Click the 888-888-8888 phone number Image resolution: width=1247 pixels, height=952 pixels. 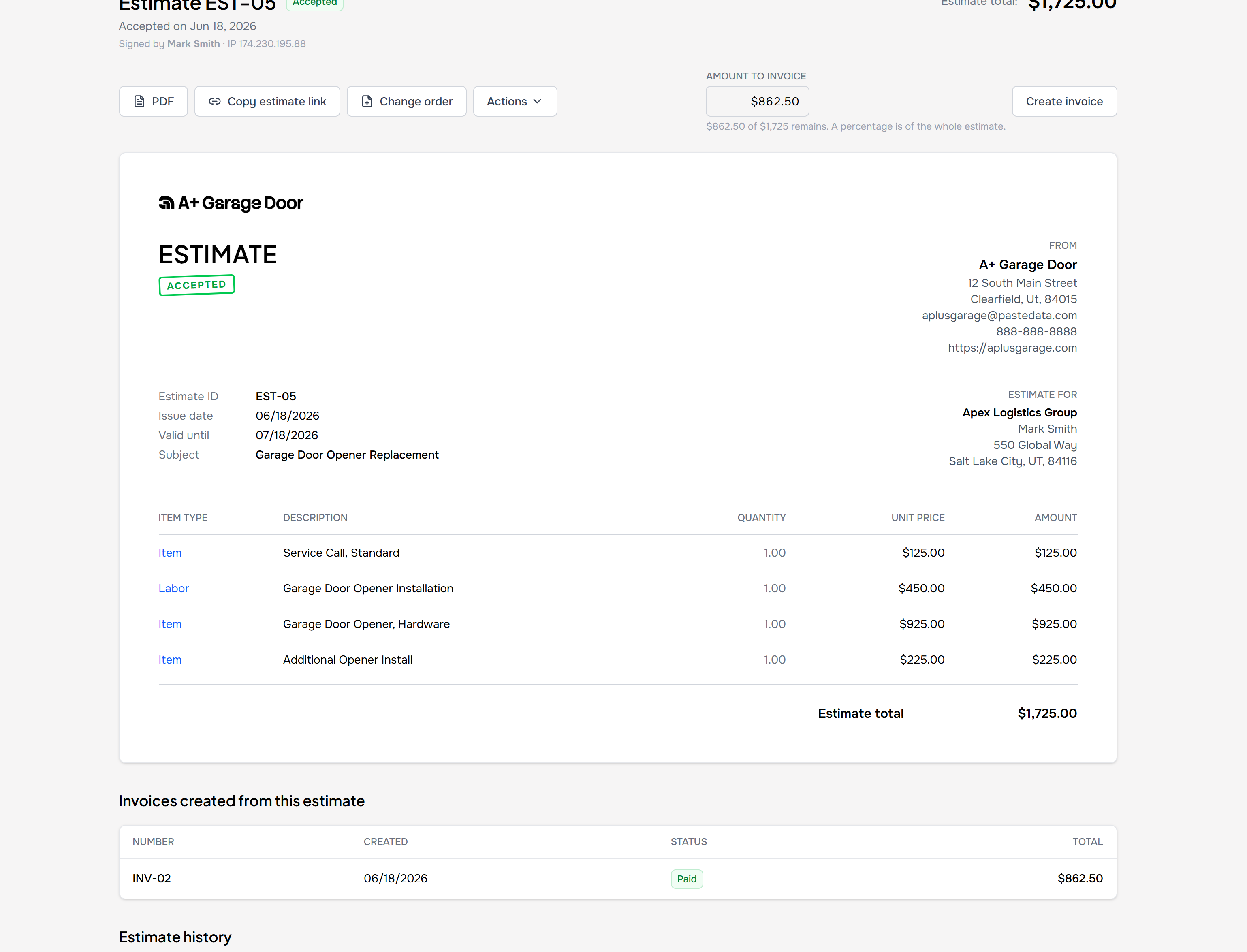tap(1036, 331)
